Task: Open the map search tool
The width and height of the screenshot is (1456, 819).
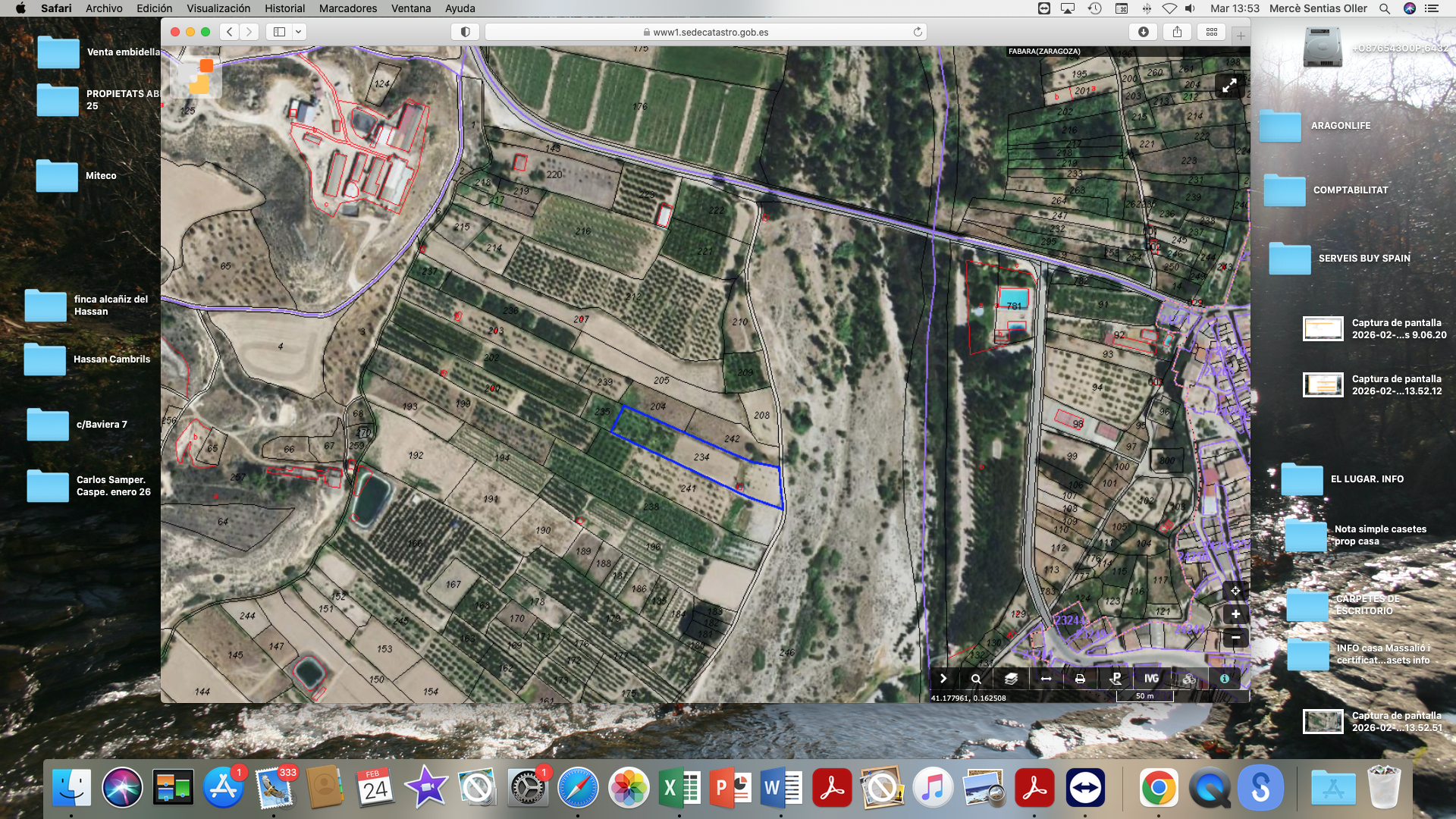Action: 976,679
